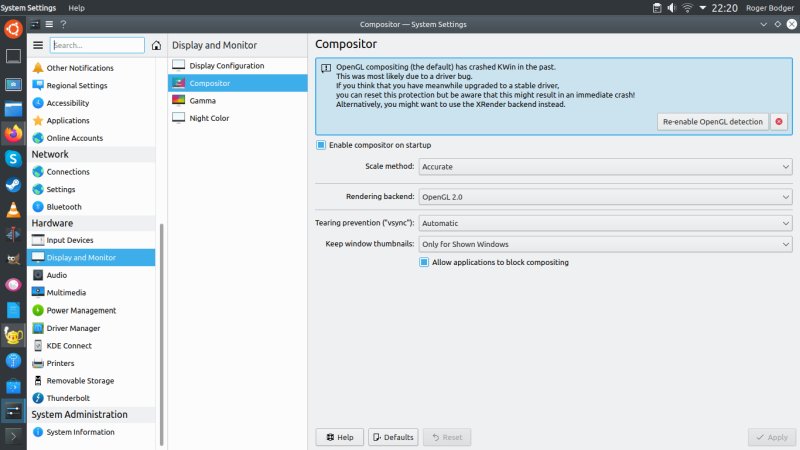800x450 pixels.
Task: Click the 22:20 clock
Action: tap(724, 8)
